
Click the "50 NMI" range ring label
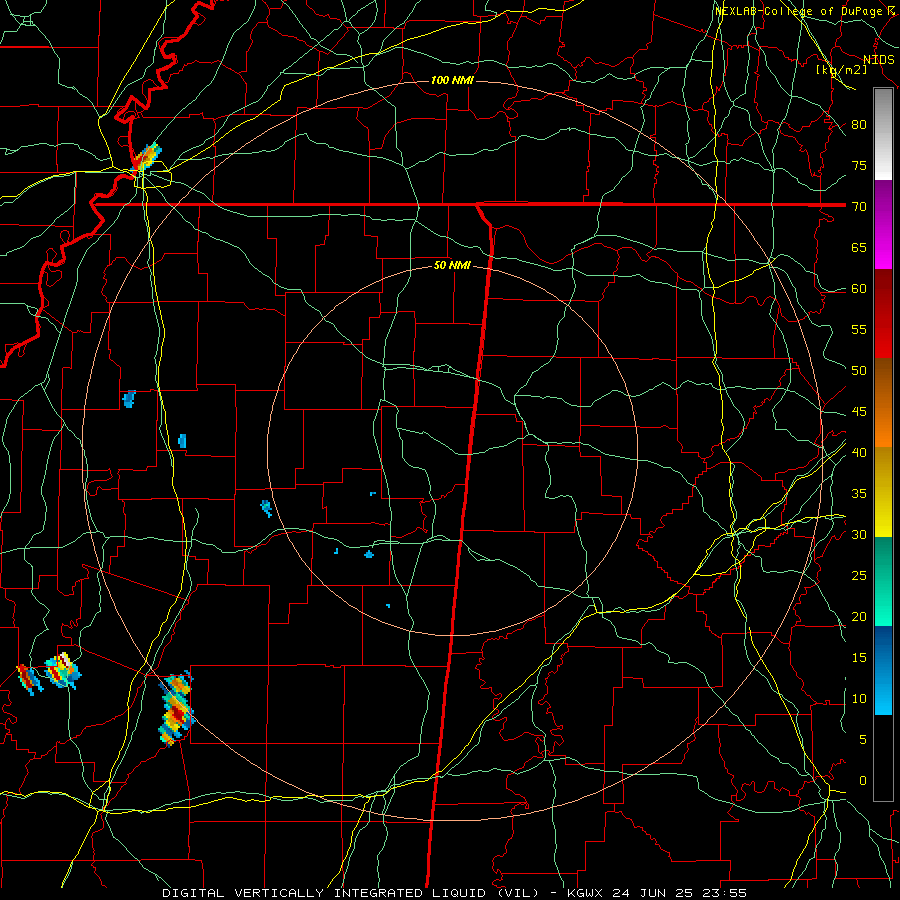452,265
